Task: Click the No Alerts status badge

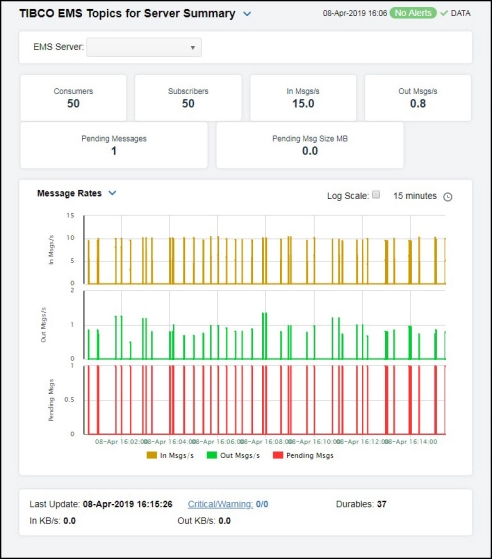Action: point(413,13)
